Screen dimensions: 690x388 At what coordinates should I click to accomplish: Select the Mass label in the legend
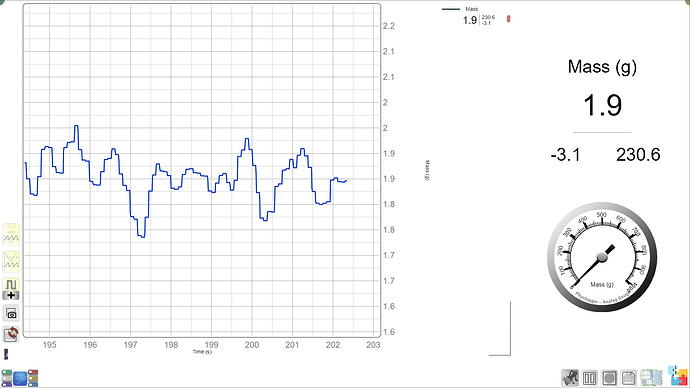pyautogui.click(x=471, y=9)
